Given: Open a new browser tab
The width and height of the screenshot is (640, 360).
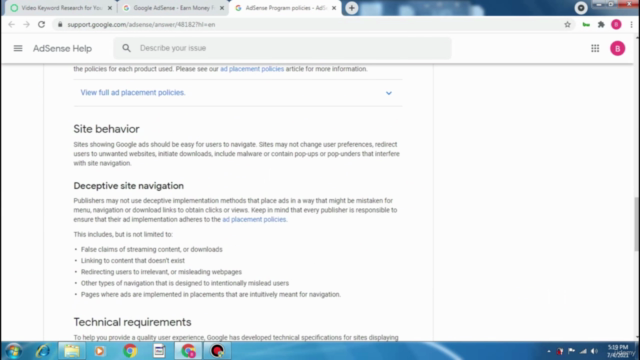Looking at the screenshot, I should coord(351,8).
